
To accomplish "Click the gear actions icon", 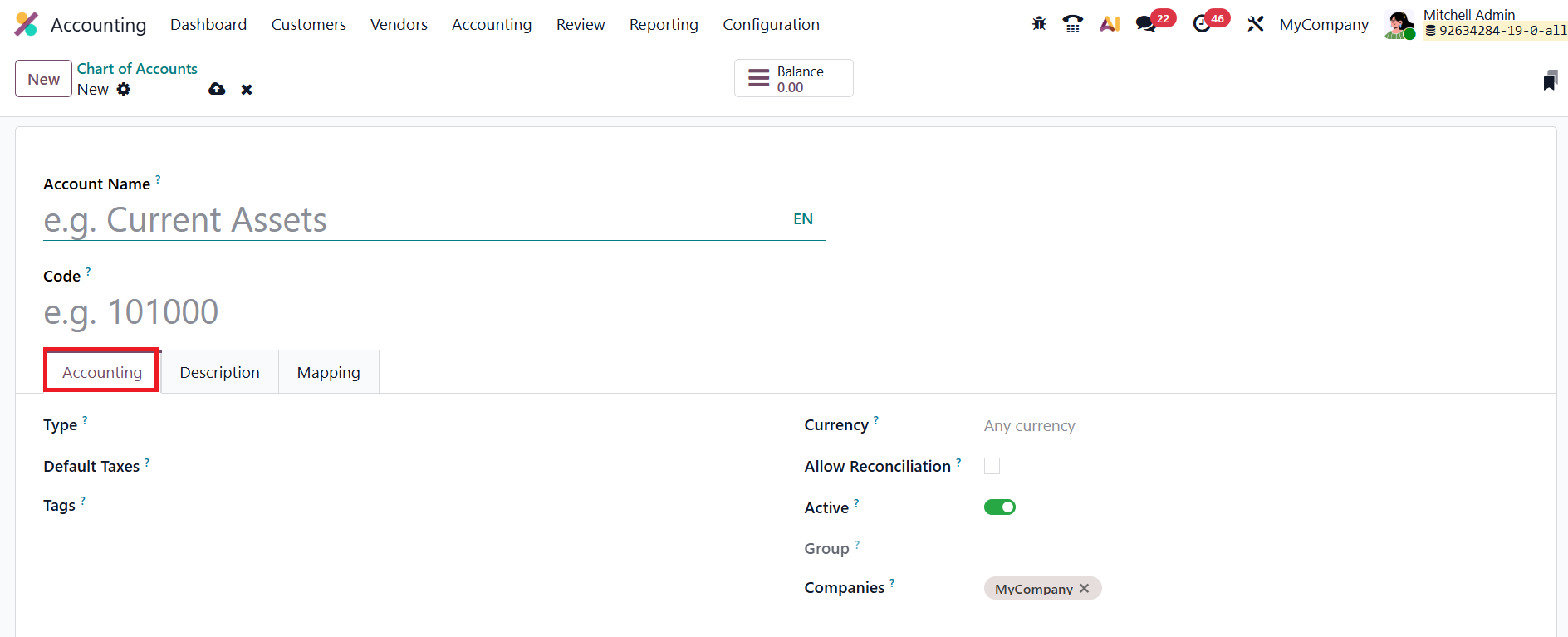I will (124, 89).
